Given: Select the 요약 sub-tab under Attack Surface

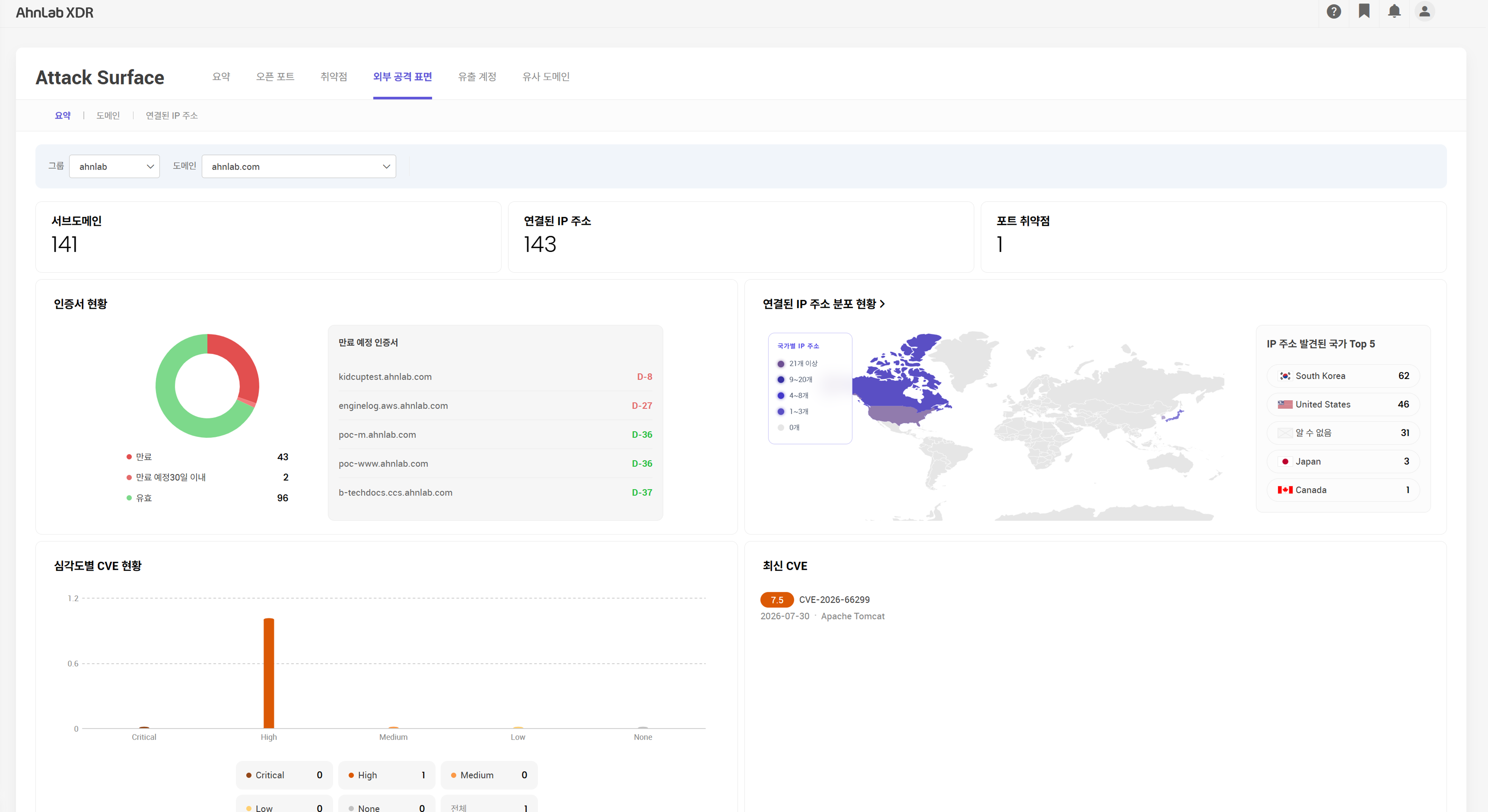Looking at the screenshot, I should pos(62,116).
